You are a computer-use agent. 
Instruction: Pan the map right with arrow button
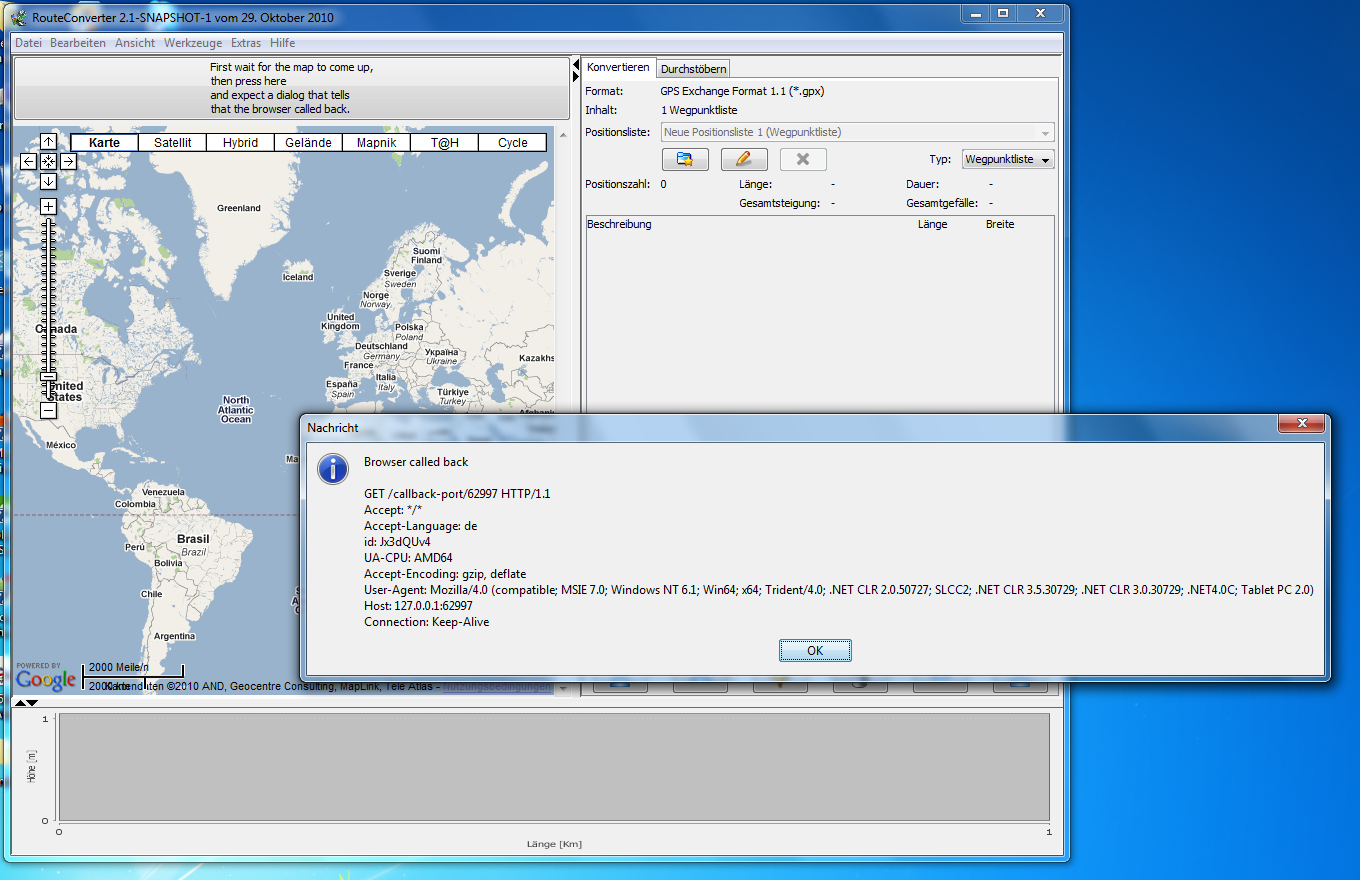coord(68,161)
